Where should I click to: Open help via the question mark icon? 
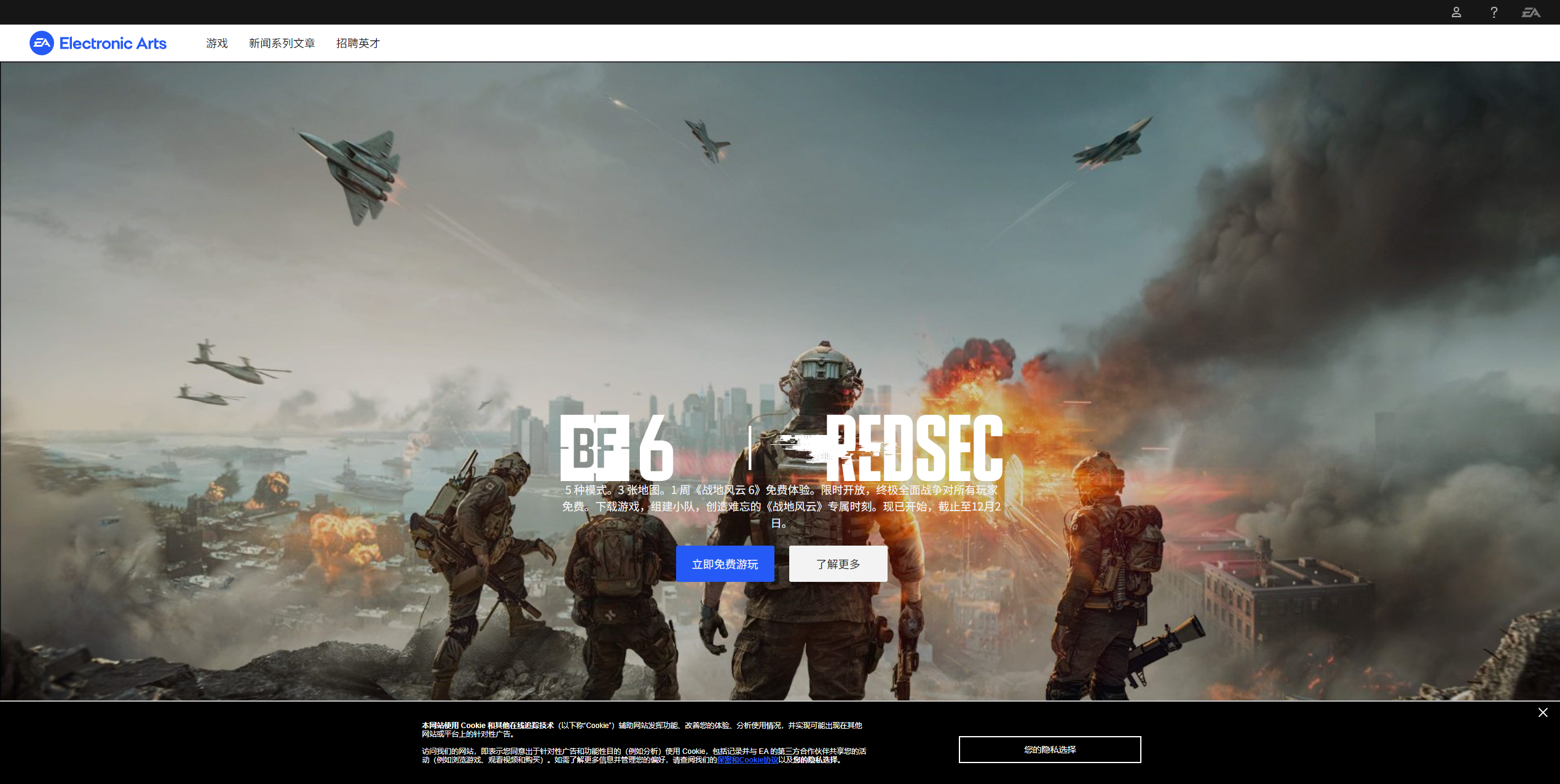1494,12
